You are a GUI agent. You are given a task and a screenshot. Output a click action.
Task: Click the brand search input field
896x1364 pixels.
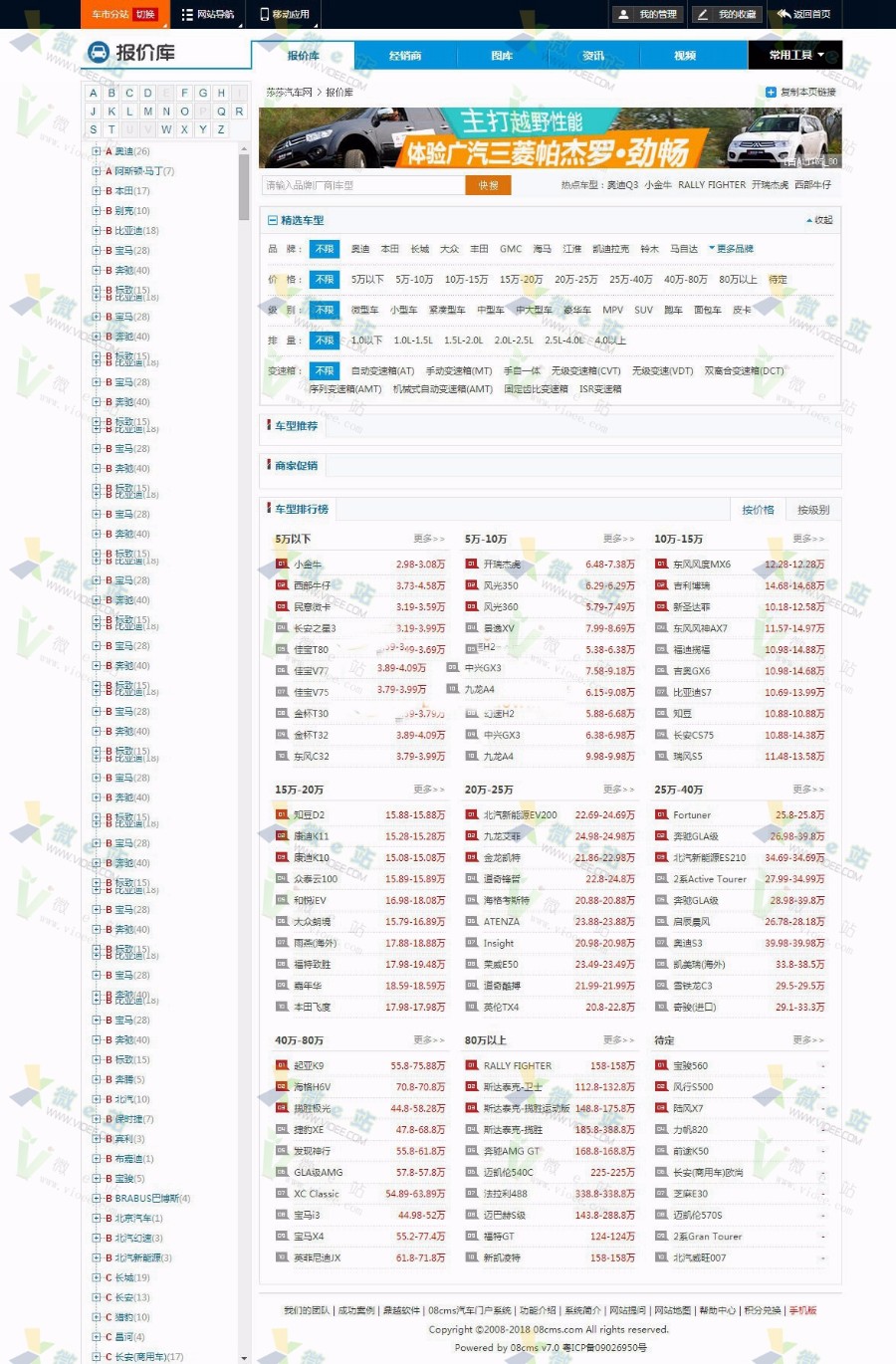(x=363, y=185)
